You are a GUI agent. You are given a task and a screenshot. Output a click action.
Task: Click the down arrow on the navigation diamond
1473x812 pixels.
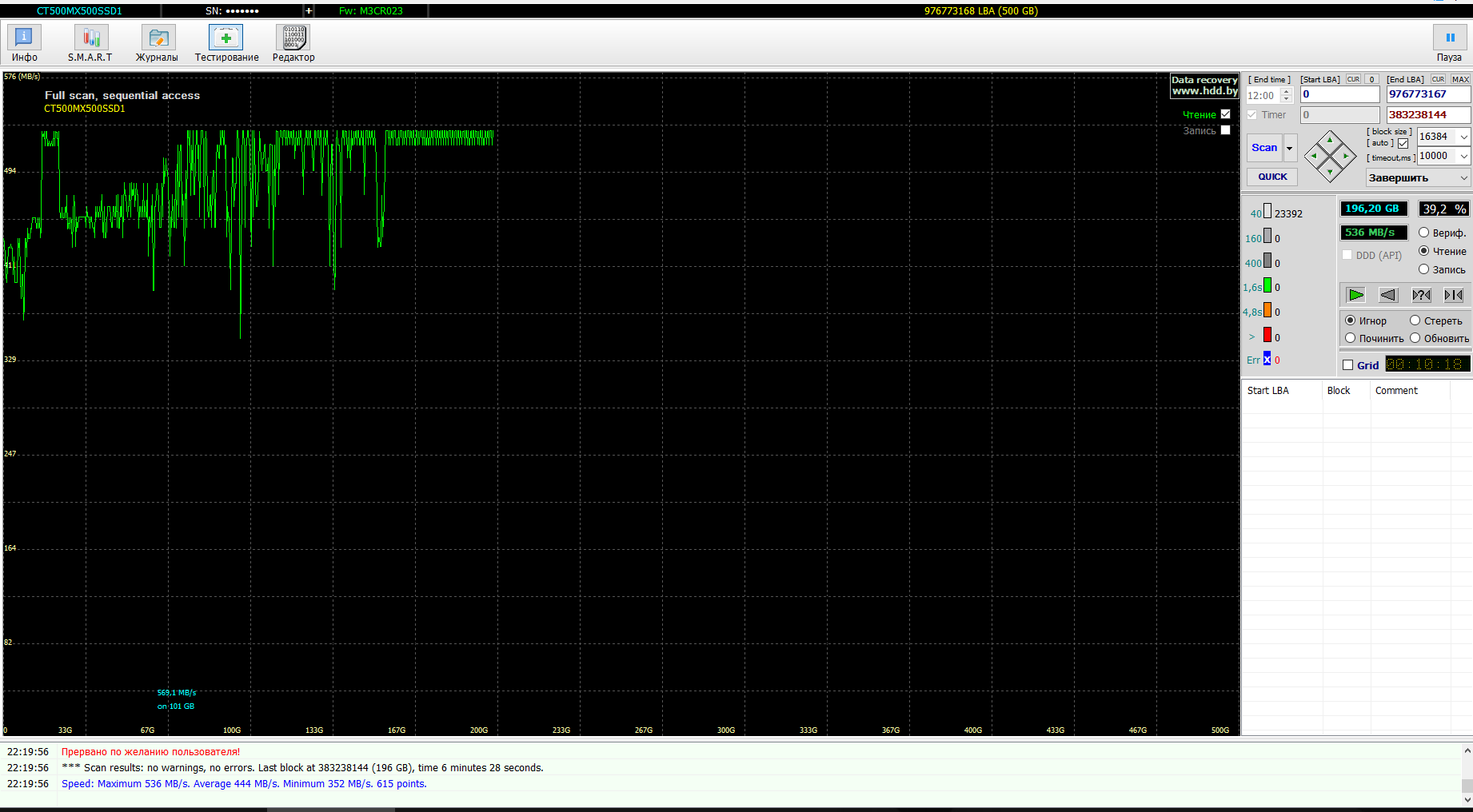tap(1330, 170)
